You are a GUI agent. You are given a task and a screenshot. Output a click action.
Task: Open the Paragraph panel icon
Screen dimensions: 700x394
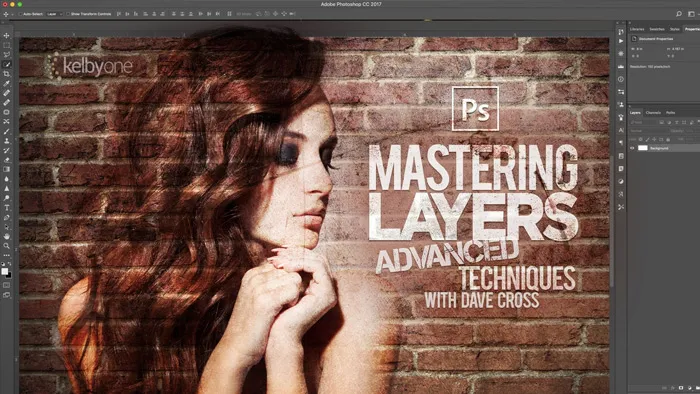click(x=621, y=142)
